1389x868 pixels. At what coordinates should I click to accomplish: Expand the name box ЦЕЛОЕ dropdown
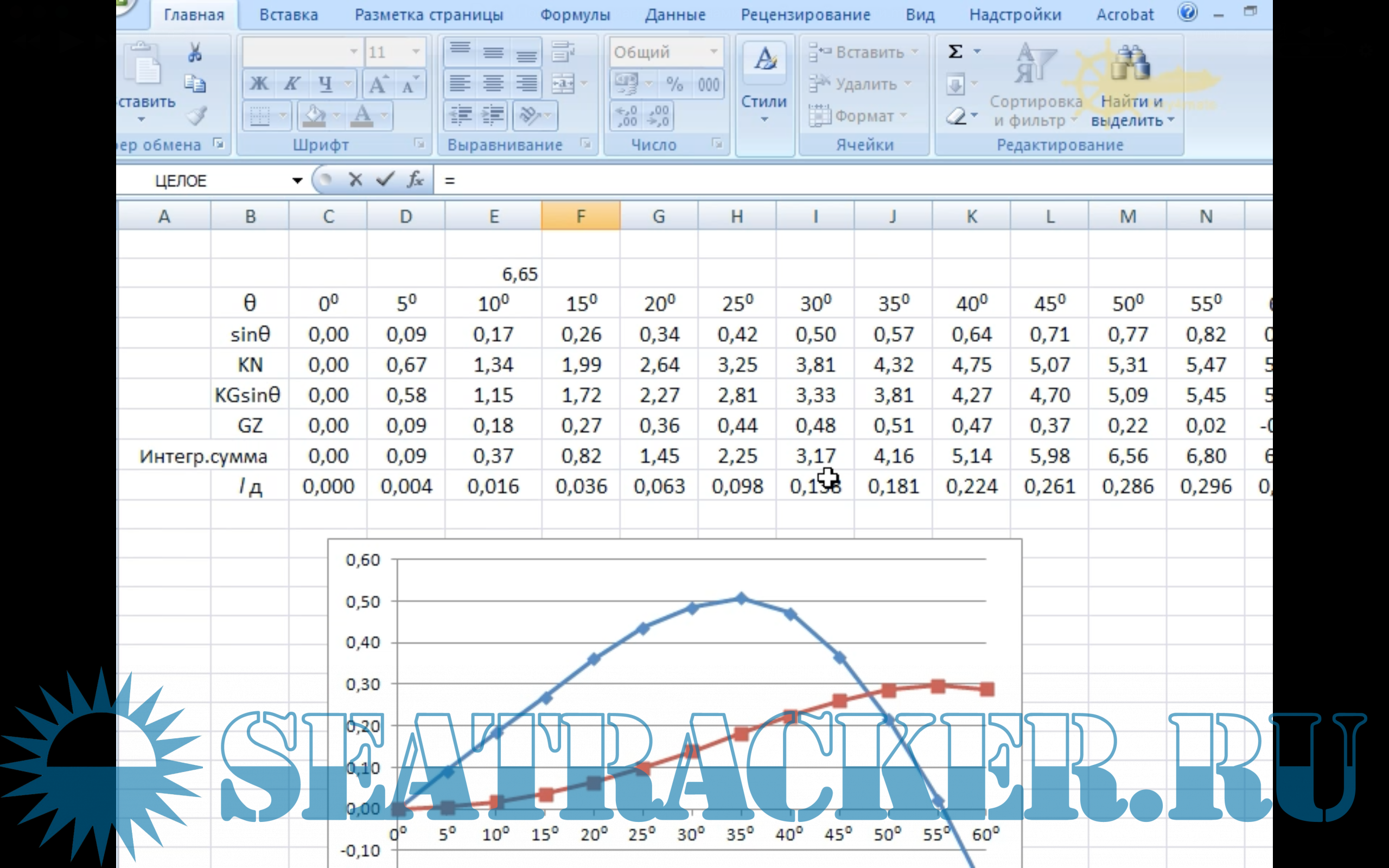(297, 181)
